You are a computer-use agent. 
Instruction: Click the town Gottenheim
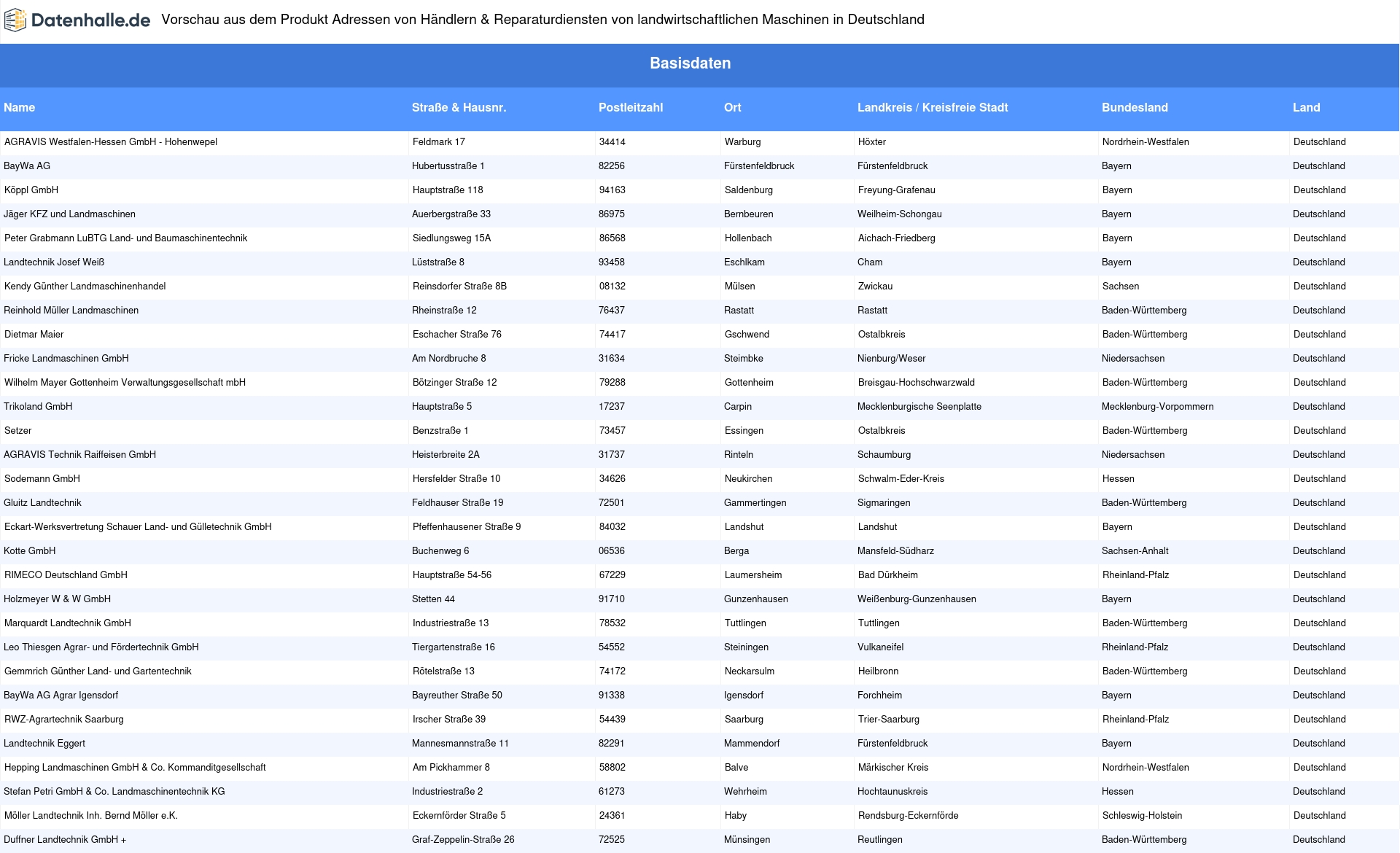(x=749, y=383)
